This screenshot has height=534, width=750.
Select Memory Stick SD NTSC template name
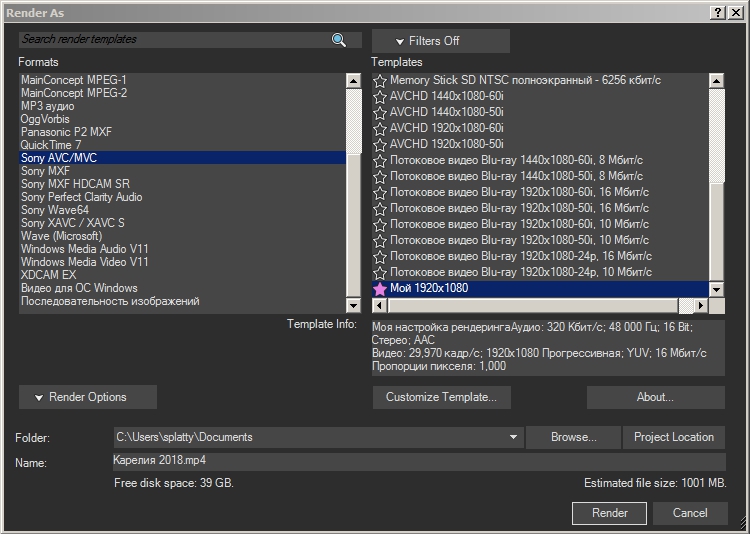525,80
